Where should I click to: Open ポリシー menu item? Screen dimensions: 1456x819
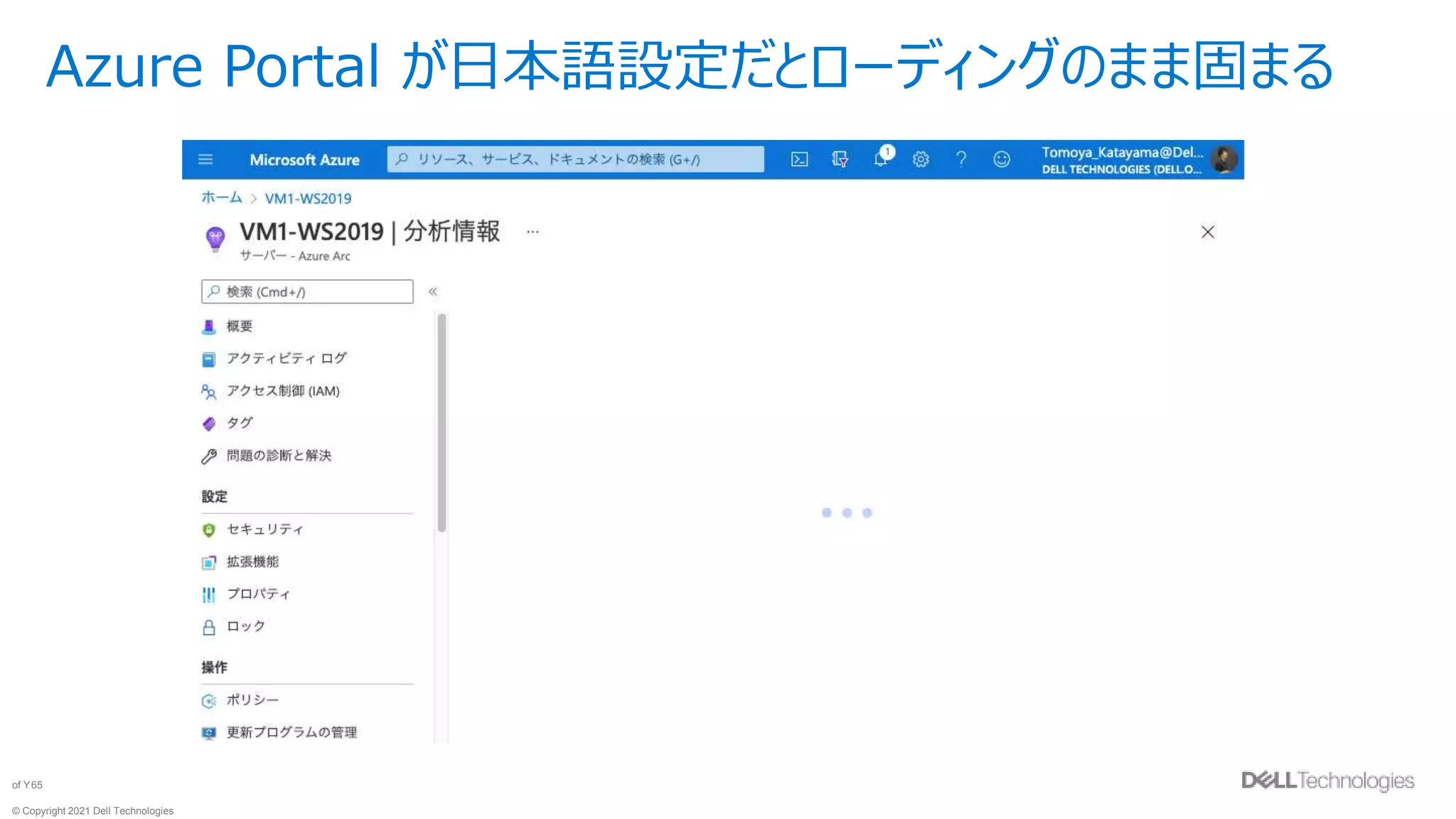click(252, 700)
